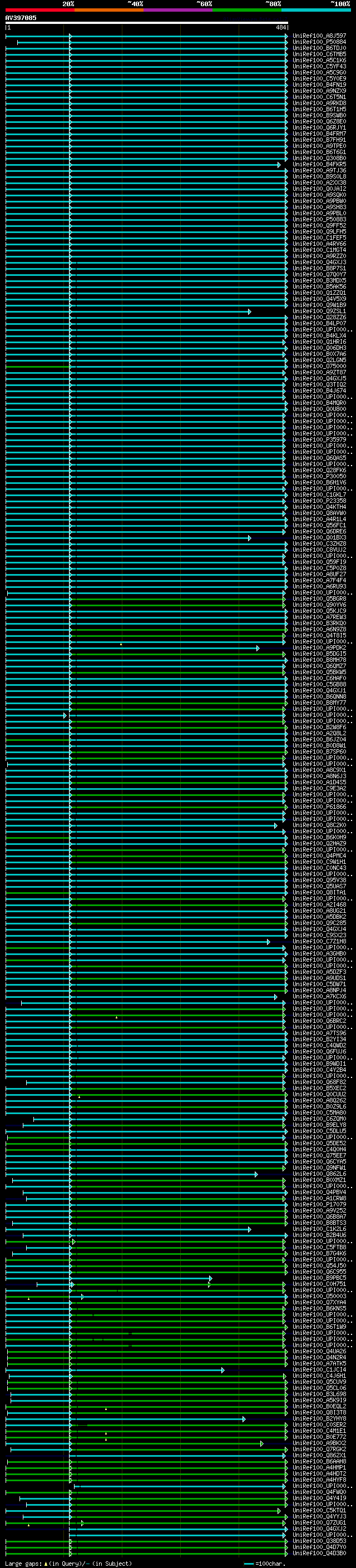Image resolution: width=356 pixels, height=1568 pixels.
Task: Select hit label UniRef100_P30050
Action: (319, 476)
